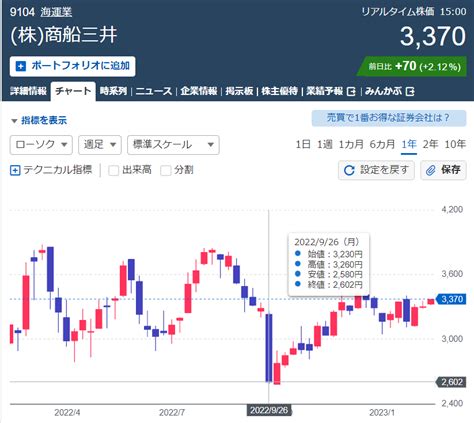Select the 1日 time range
Screen dimensions: 474x423
pos(303,144)
